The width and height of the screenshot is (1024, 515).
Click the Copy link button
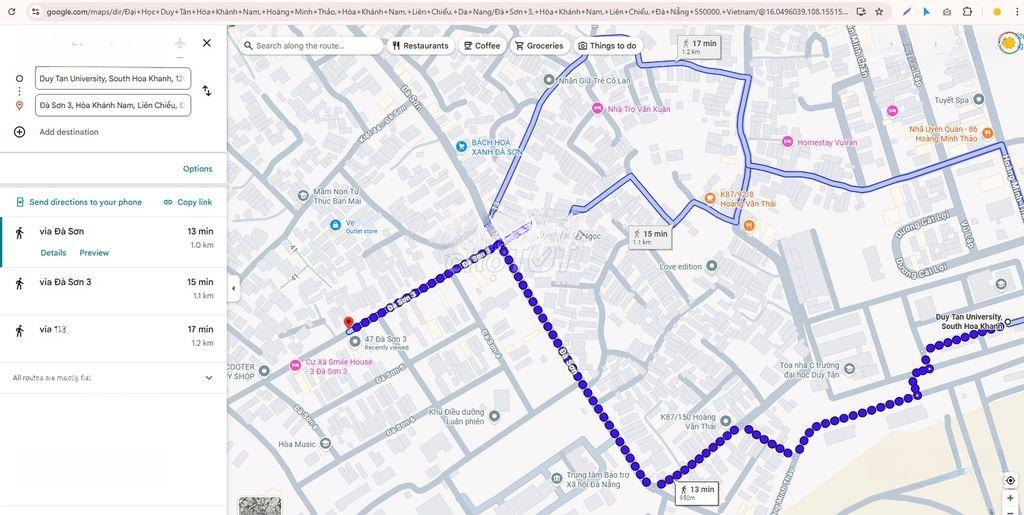coord(187,202)
